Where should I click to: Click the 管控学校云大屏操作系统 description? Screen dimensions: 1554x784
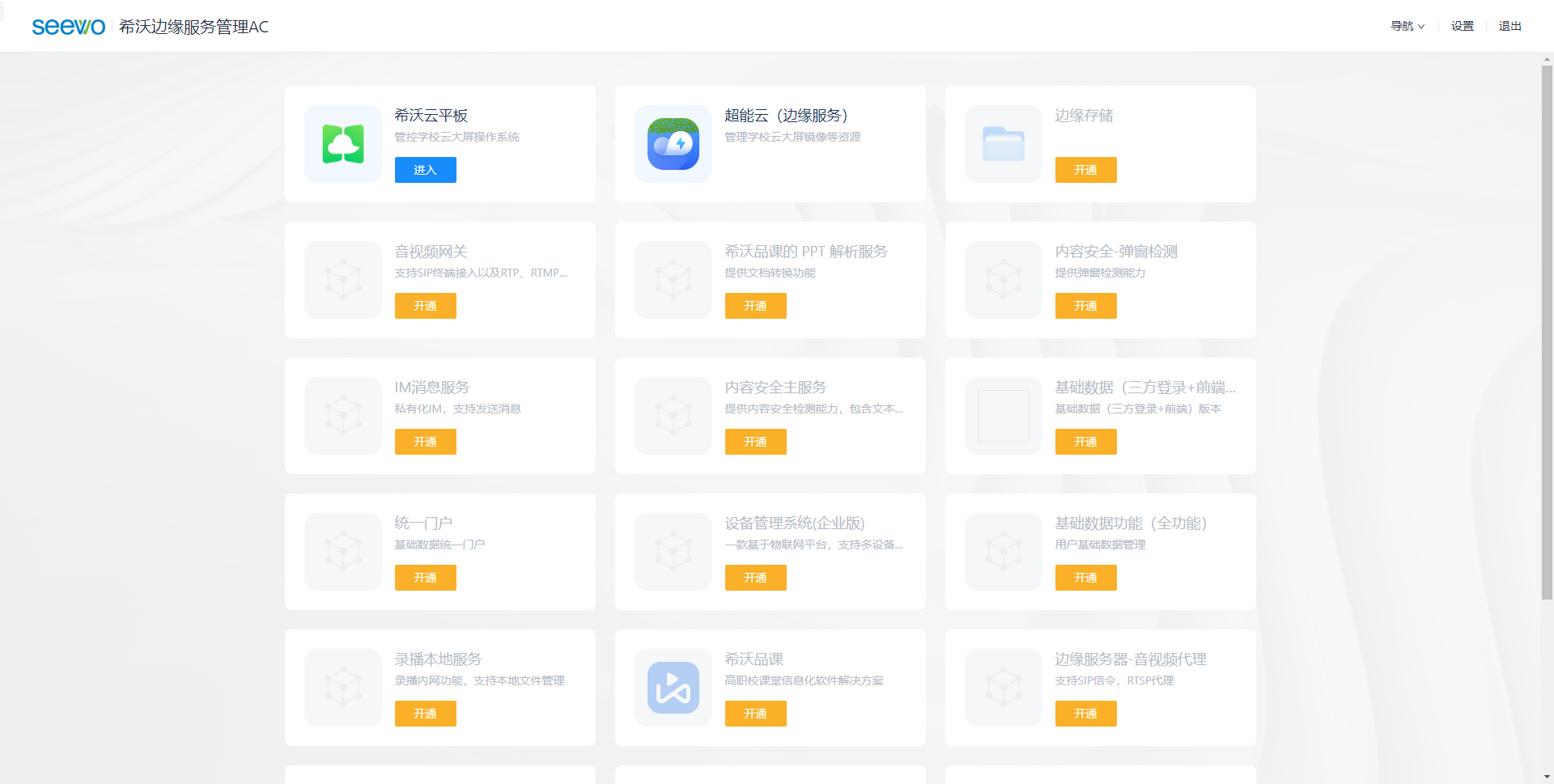pyautogui.click(x=457, y=138)
